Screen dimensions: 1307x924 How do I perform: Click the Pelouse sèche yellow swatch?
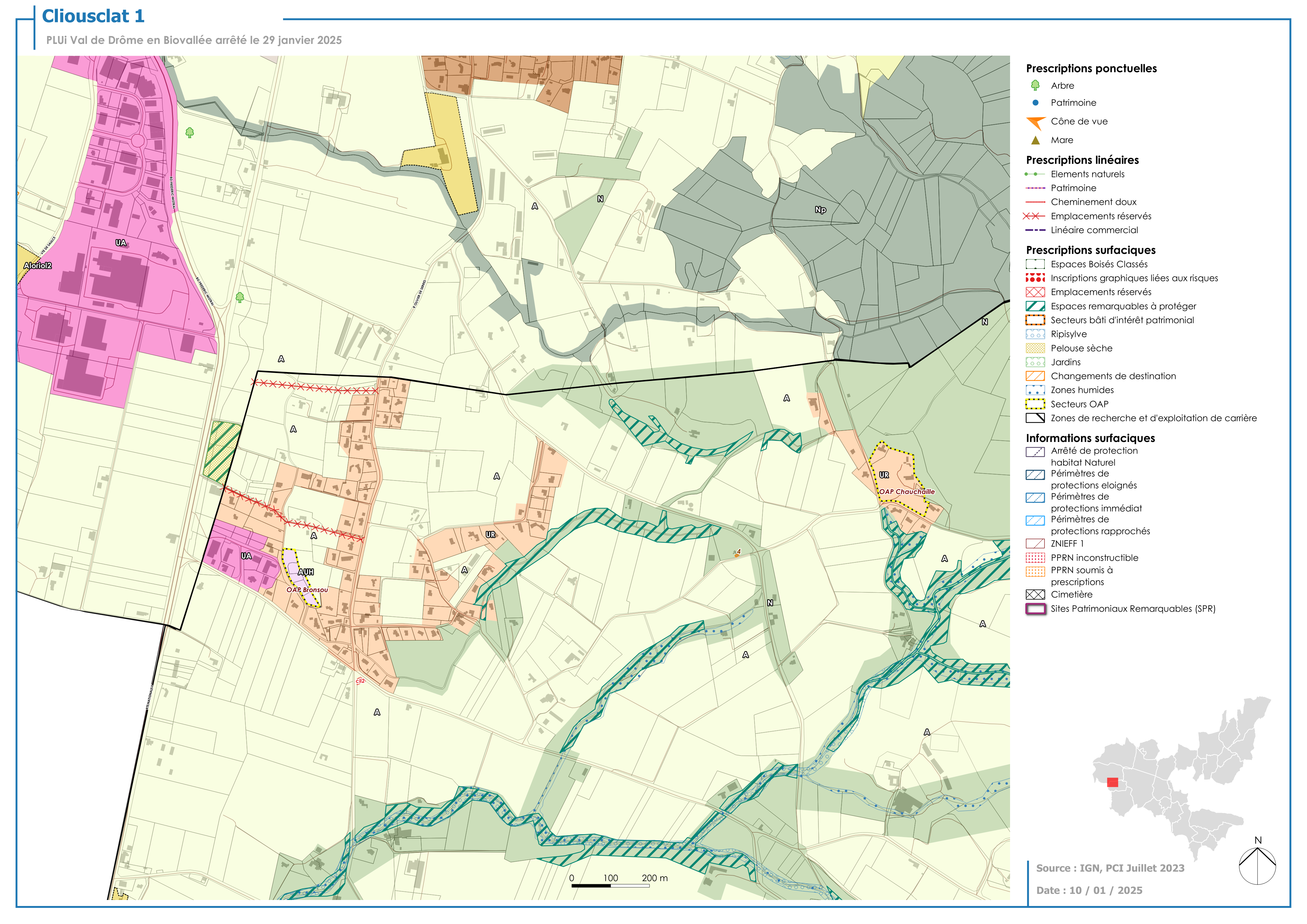click(x=1035, y=348)
